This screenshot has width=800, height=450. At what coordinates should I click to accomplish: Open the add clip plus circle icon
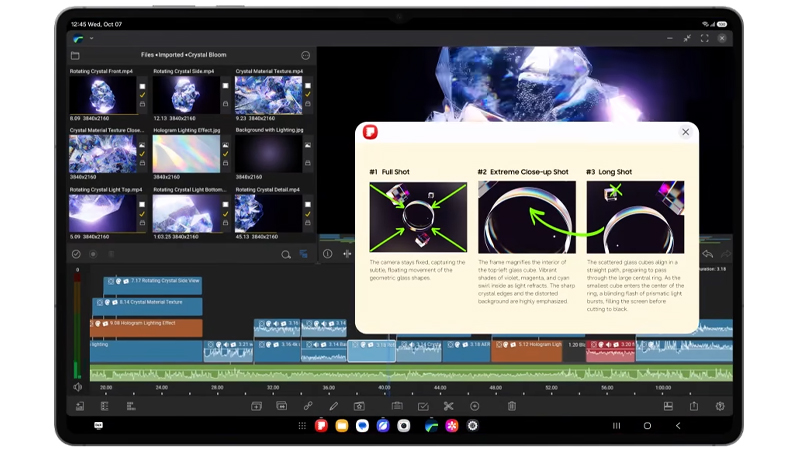click(474, 406)
